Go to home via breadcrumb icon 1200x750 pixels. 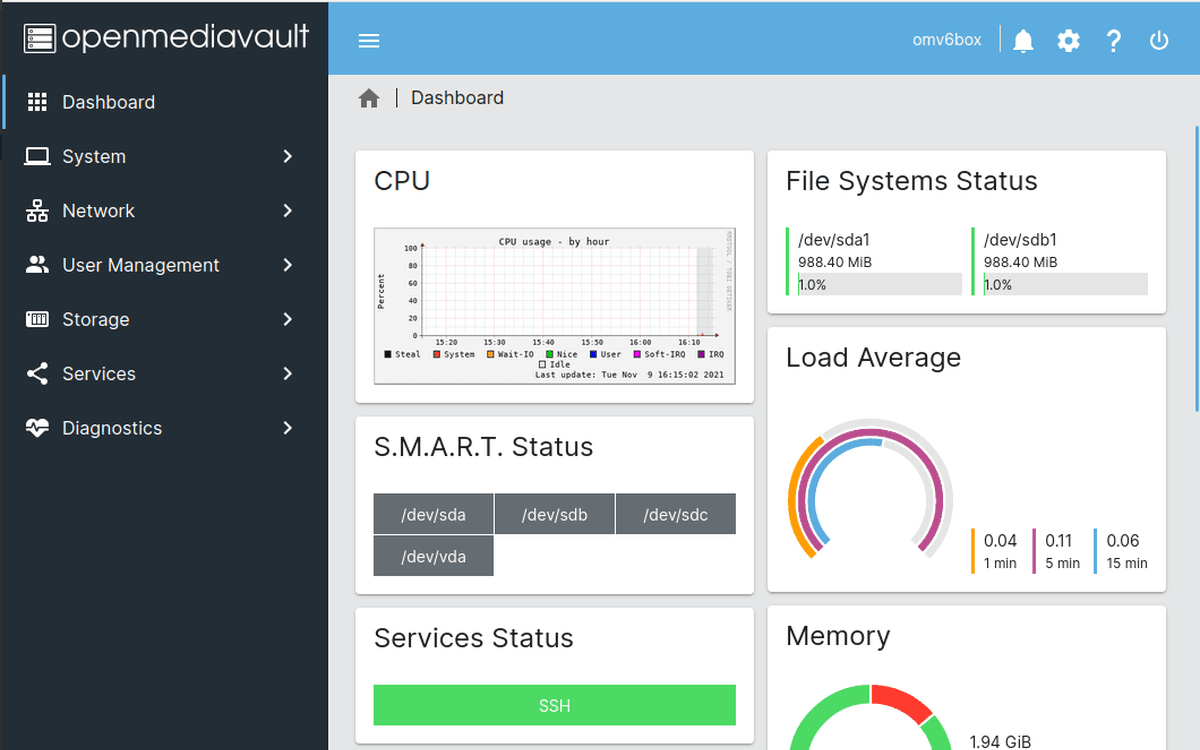[369, 98]
